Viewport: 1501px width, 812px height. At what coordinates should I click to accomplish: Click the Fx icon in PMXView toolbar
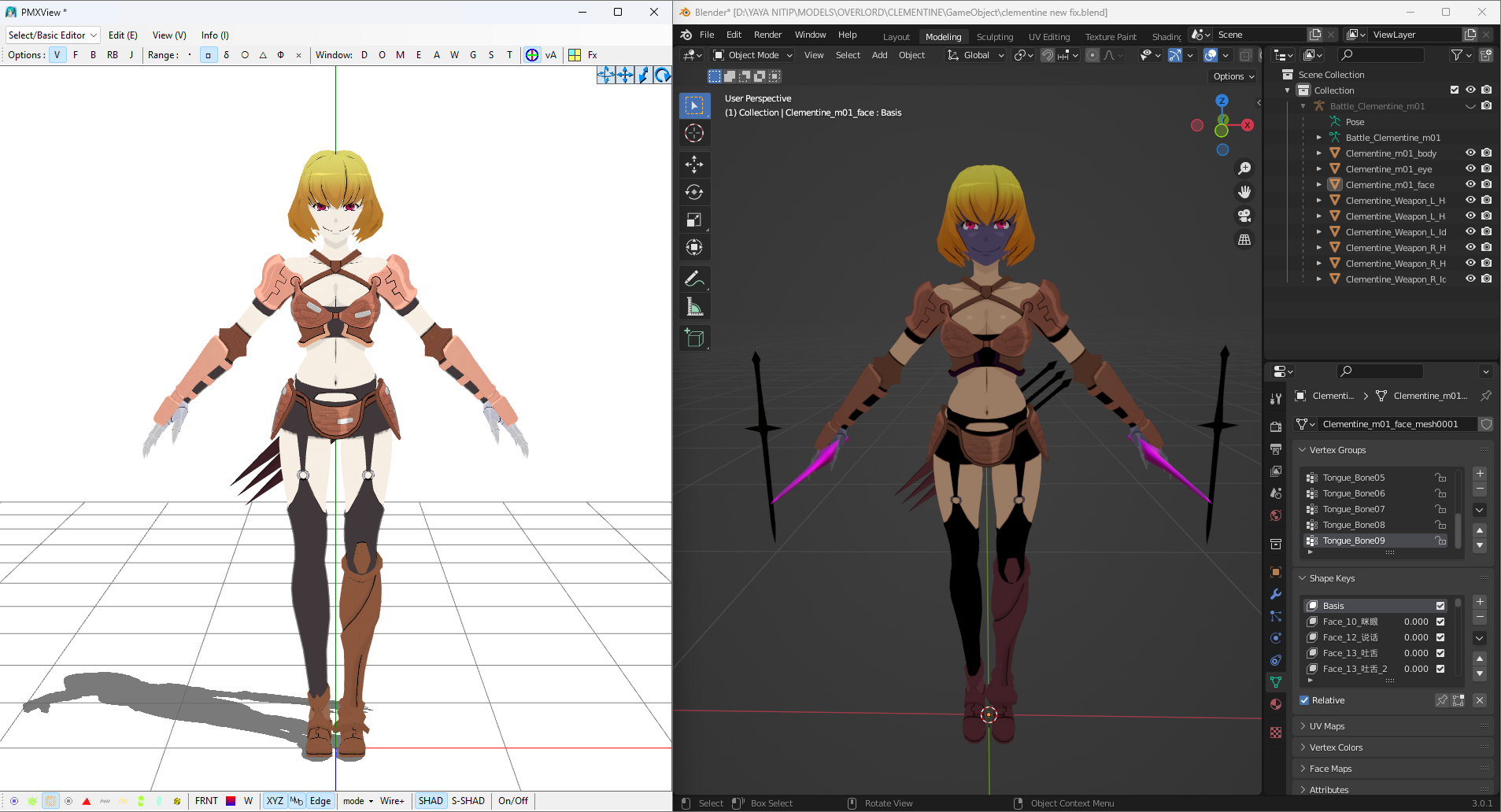[x=593, y=55]
